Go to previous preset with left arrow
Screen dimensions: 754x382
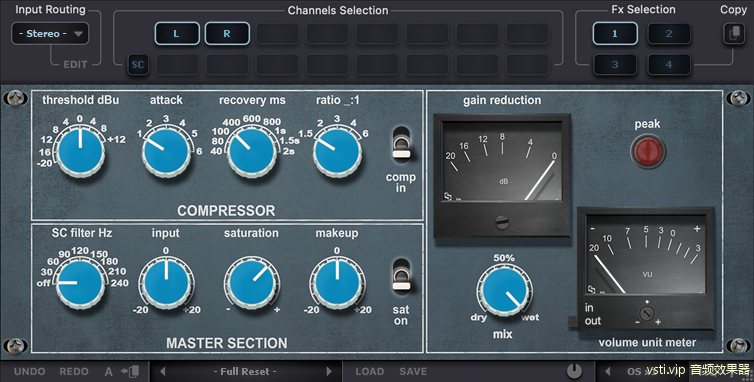[163, 371]
